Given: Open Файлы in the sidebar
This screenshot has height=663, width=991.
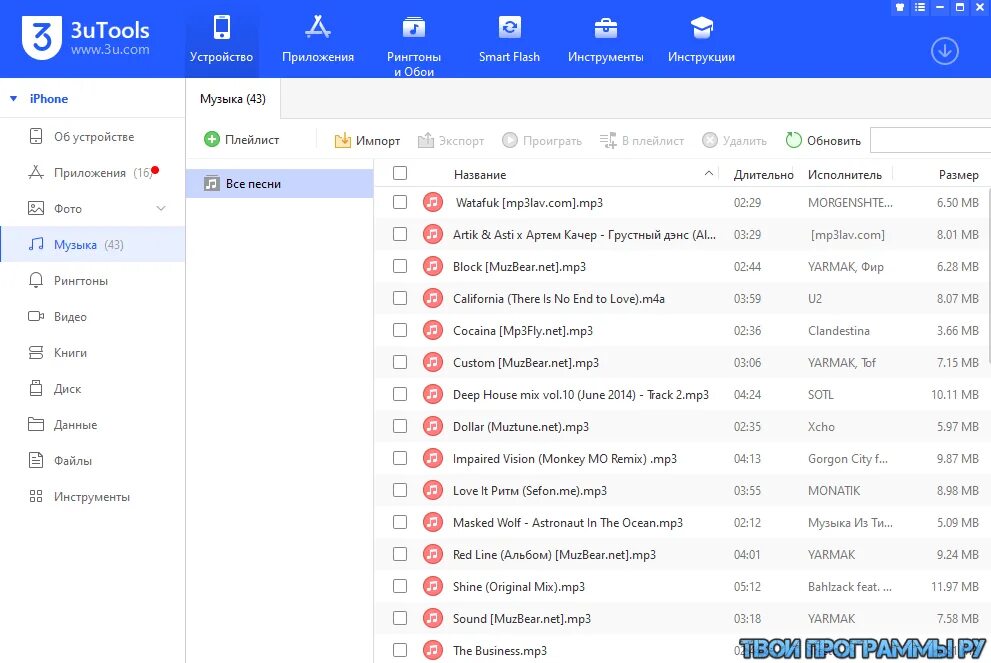Looking at the screenshot, I should tap(93, 461).
